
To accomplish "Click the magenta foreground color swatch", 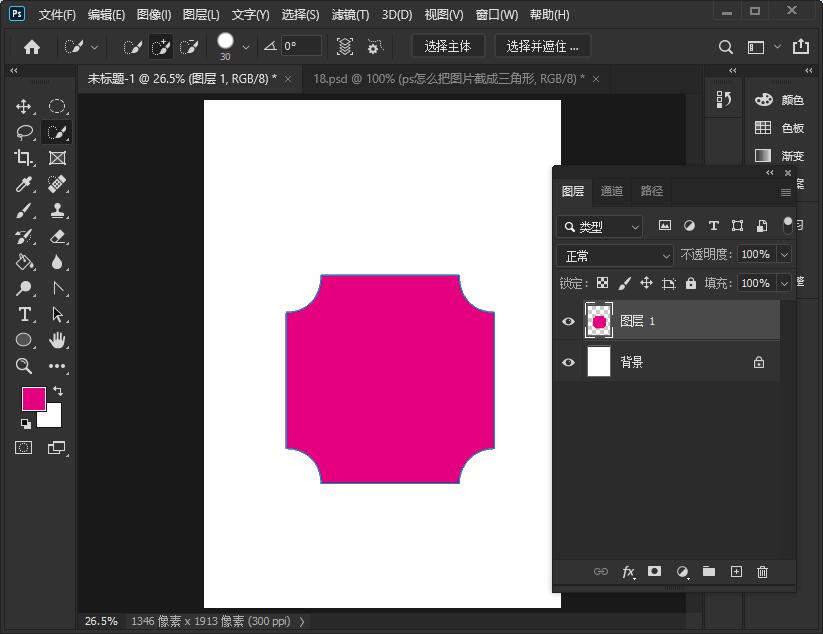I will point(33,398).
